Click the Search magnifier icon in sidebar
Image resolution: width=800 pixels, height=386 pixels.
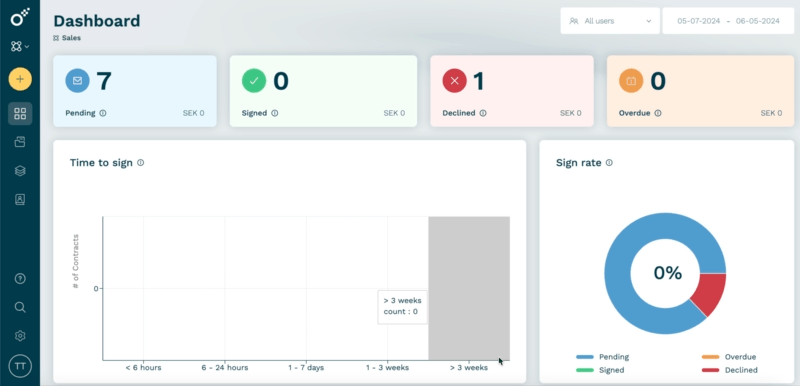coord(20,307)
